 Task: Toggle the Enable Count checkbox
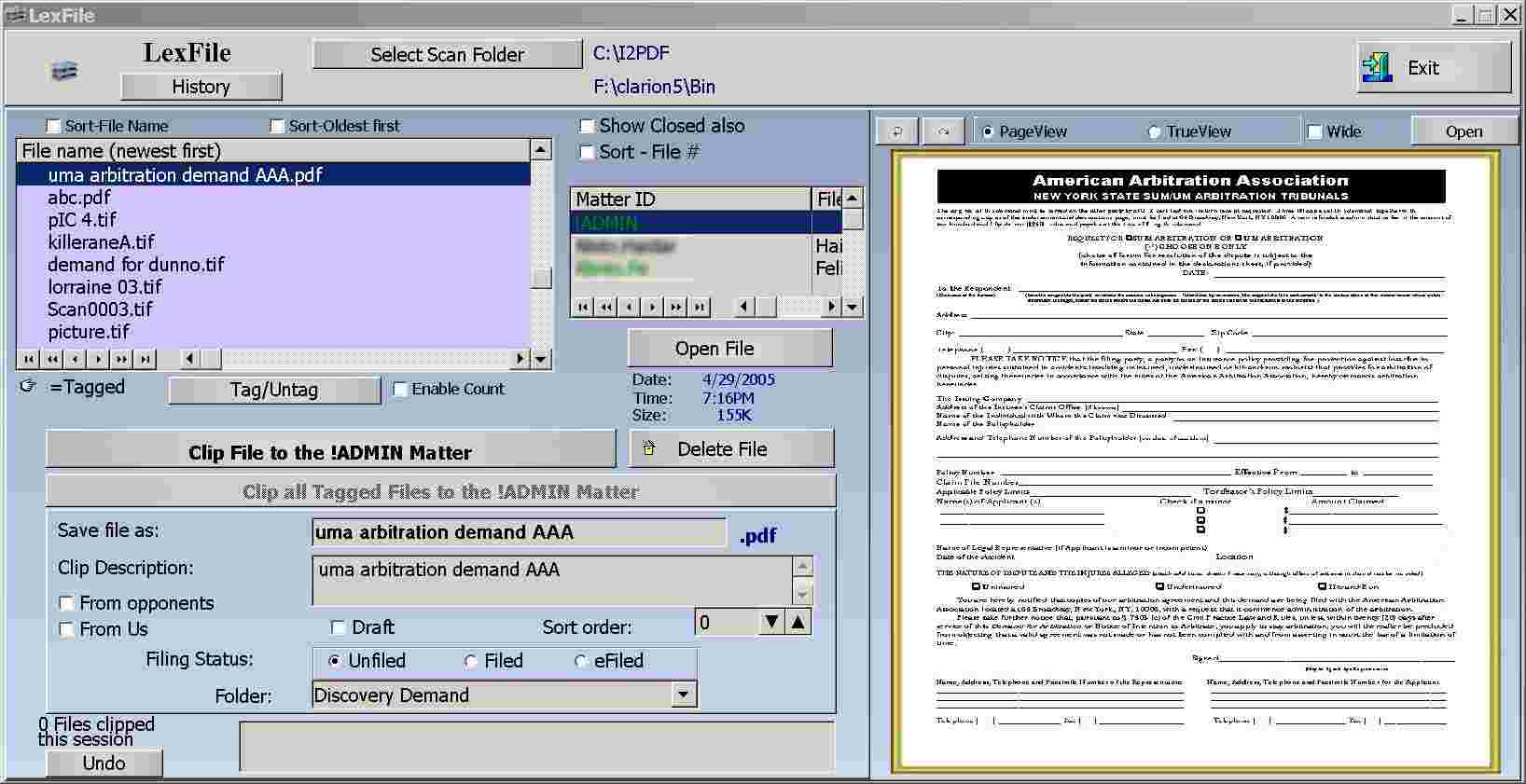pyautogui.click(x=400, y=390)
